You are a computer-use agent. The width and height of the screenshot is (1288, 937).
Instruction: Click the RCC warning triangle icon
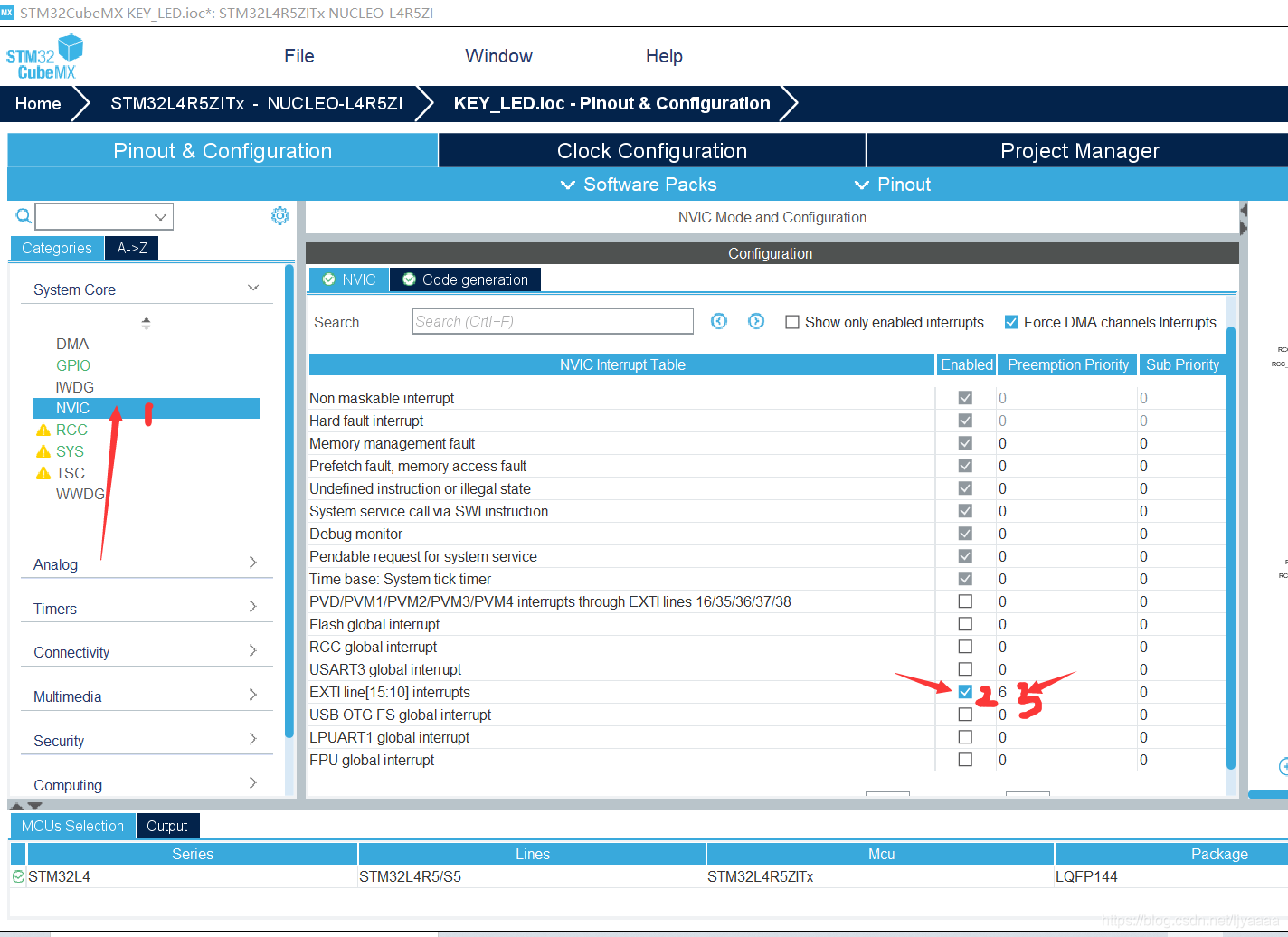(43, 430)
